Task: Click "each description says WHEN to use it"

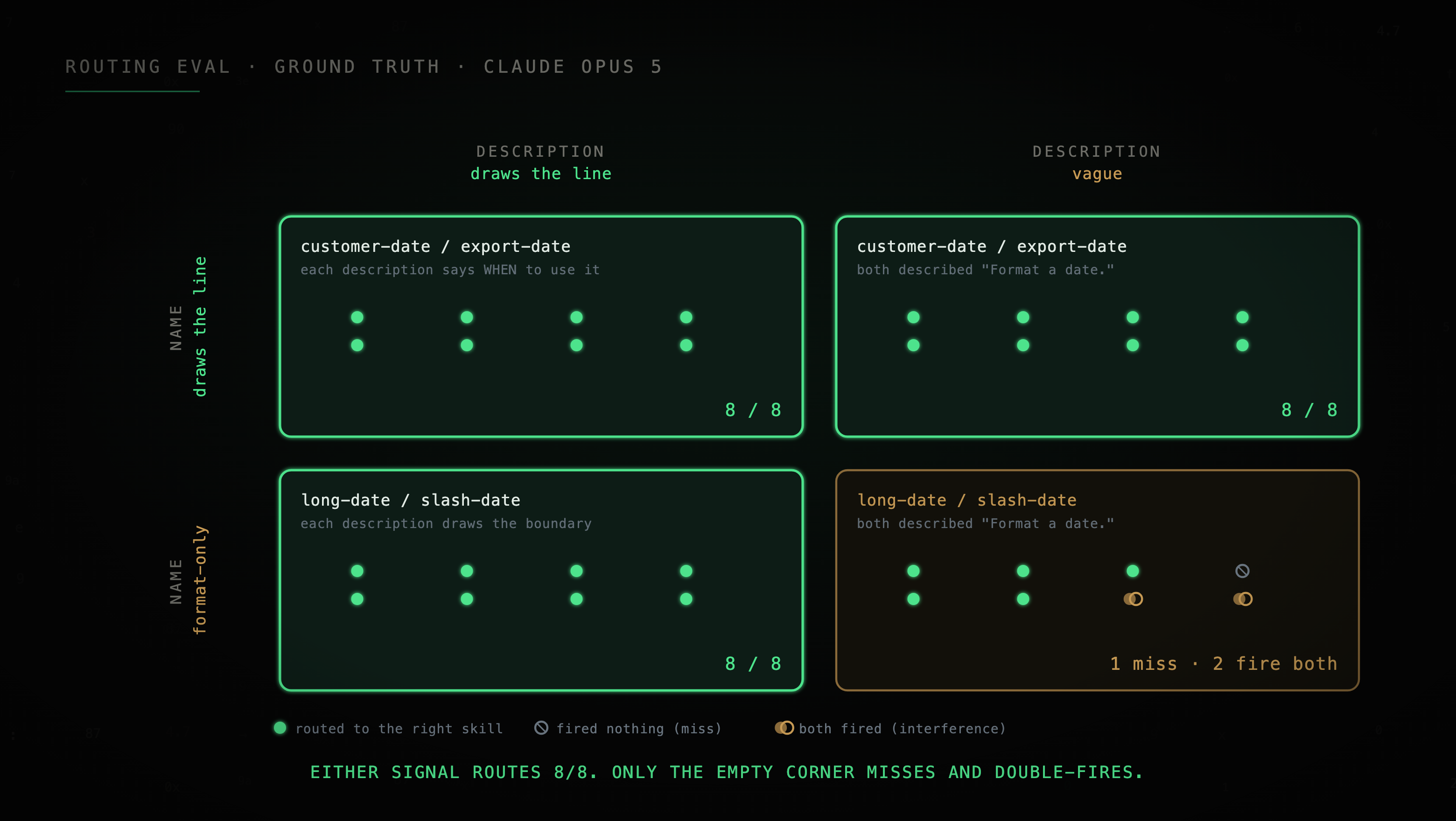Action: pyautogui.click(x=450, y=270)
